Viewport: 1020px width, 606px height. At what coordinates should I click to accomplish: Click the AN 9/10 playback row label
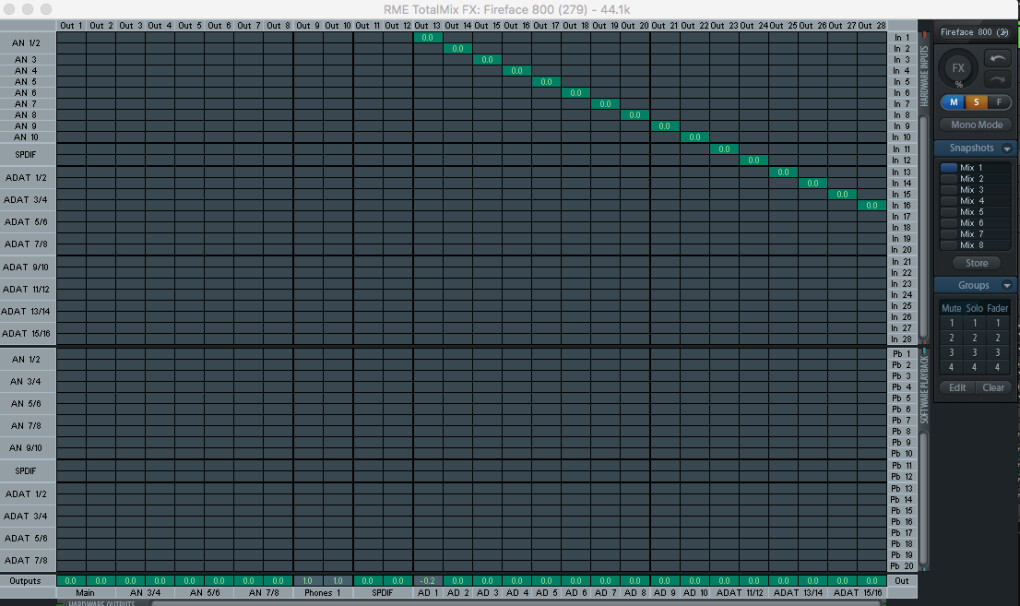[x=26, y=448]
